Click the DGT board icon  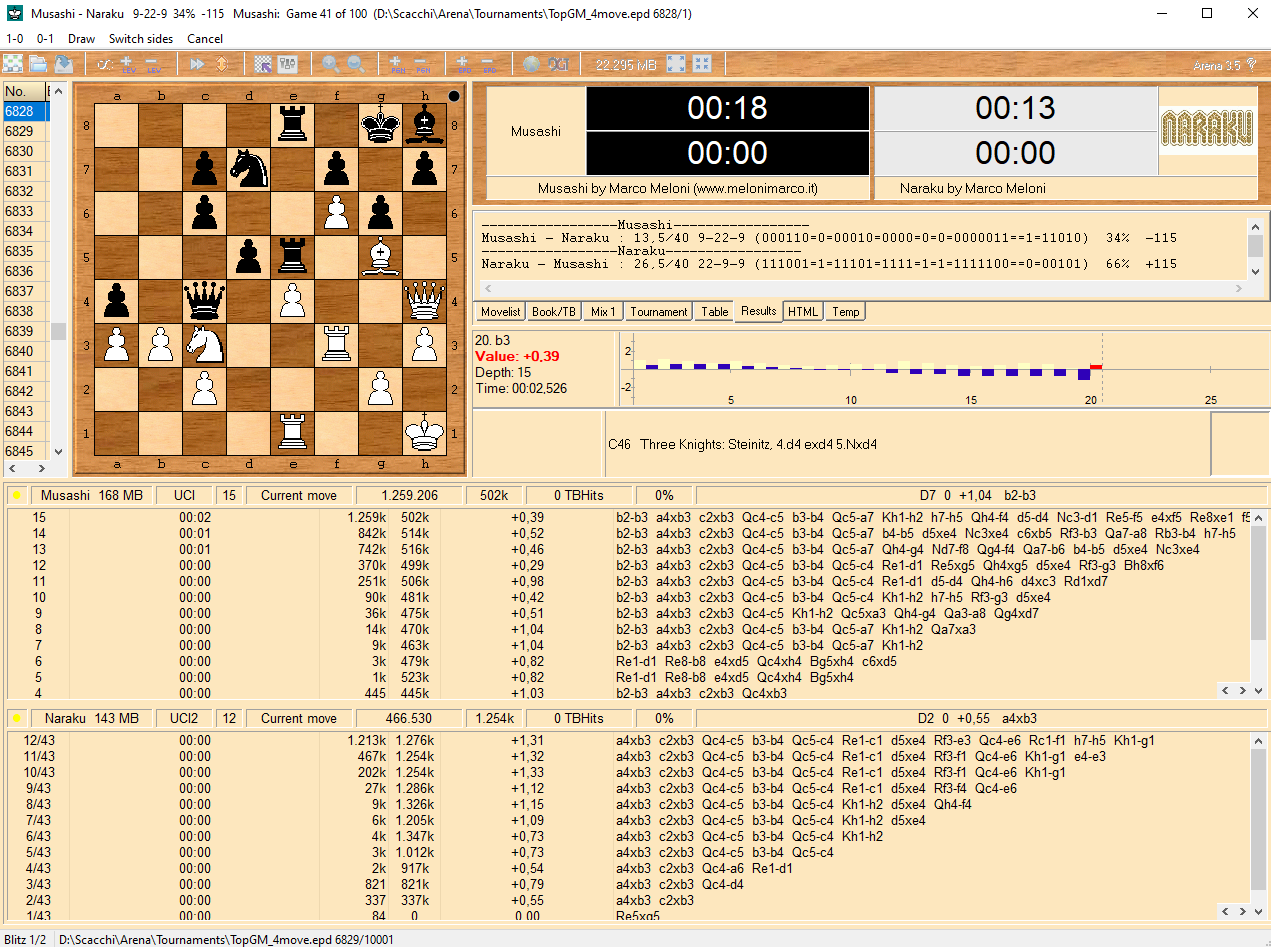tap(558, 64)
